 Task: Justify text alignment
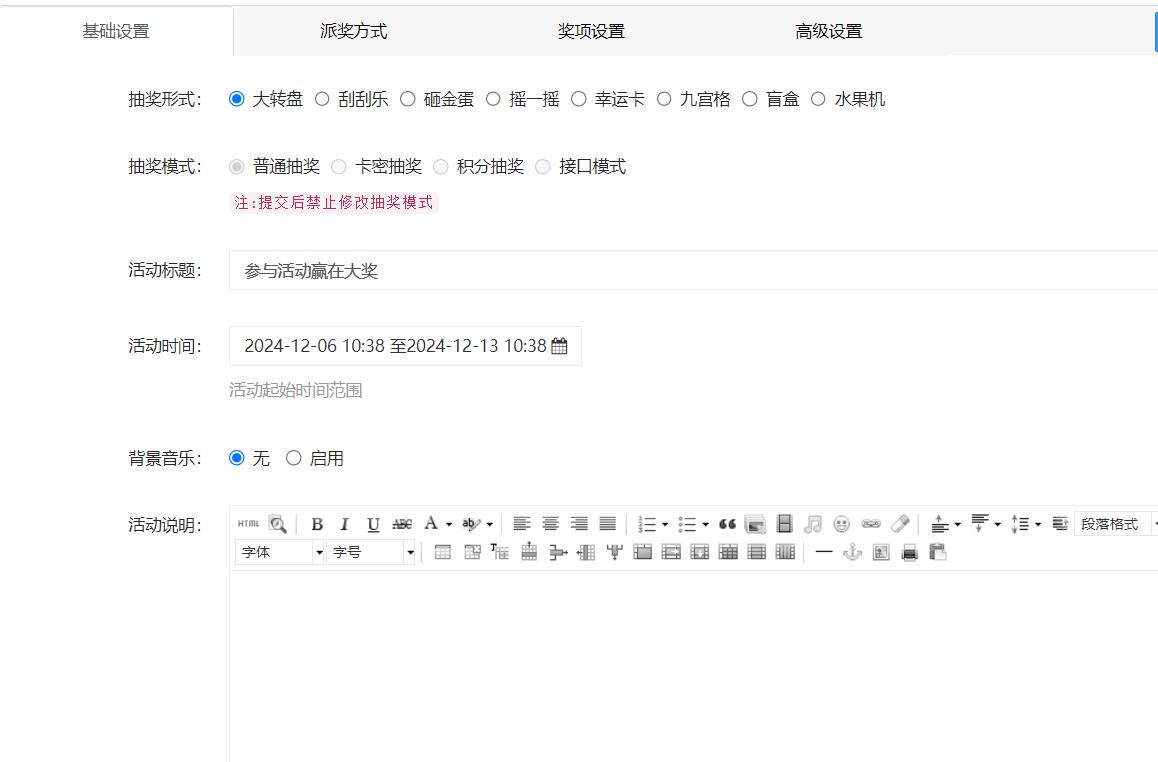608,524
